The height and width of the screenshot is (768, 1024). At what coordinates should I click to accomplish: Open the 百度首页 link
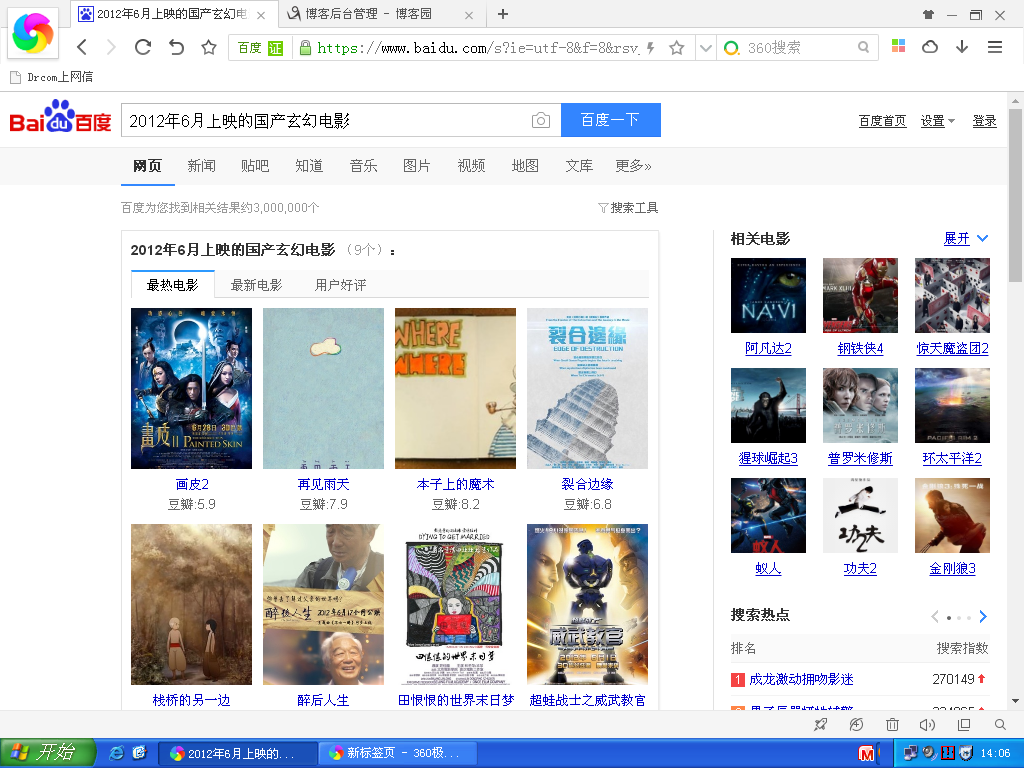[x=882, y=121]
